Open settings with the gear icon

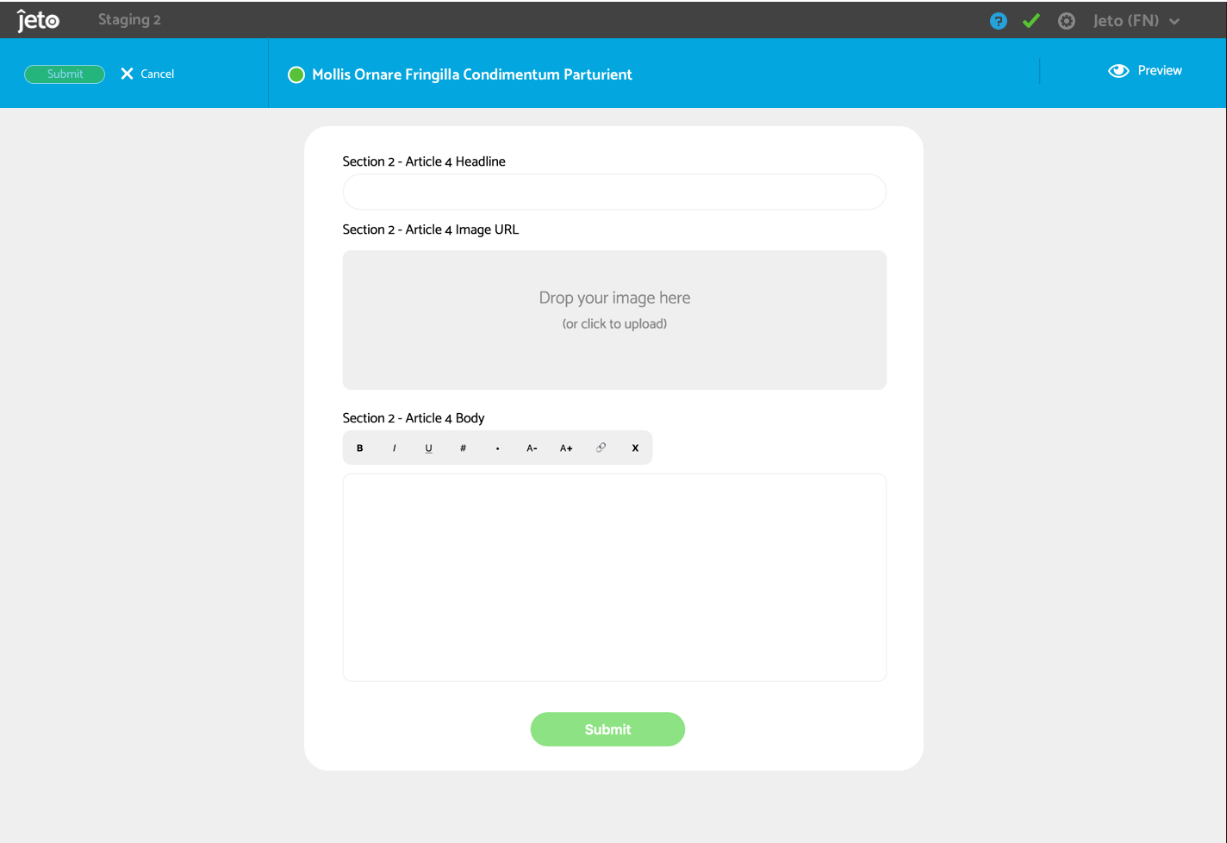(x=1066, y=21)
